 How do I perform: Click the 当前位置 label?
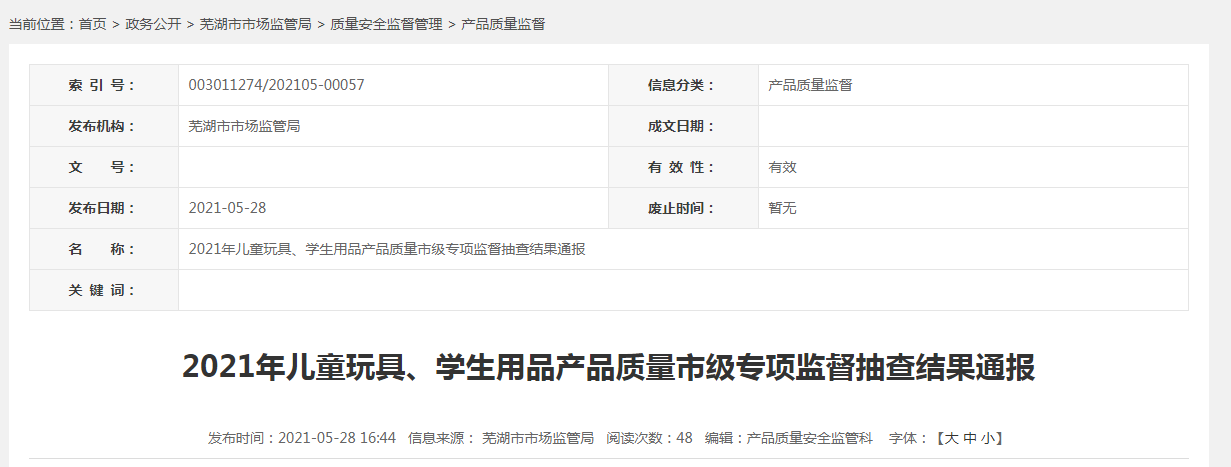(42, 24)
